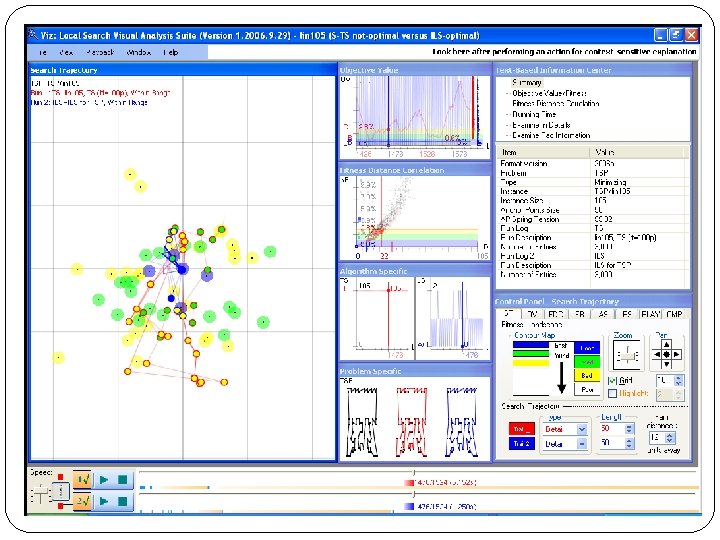720x540 pixels.
Task: Click the Fitness Distance Correlation scatter plot
Action: click(x=415, y=218)
